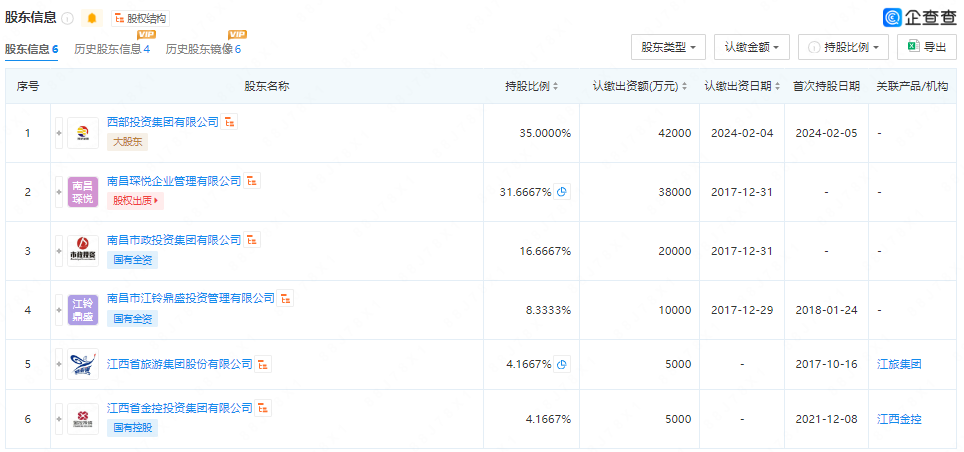The height and width of the screenshot is (452, 964).
Task: Open 江西省旅游集团股份有限公司 link
Action: (x=180, y=364)
